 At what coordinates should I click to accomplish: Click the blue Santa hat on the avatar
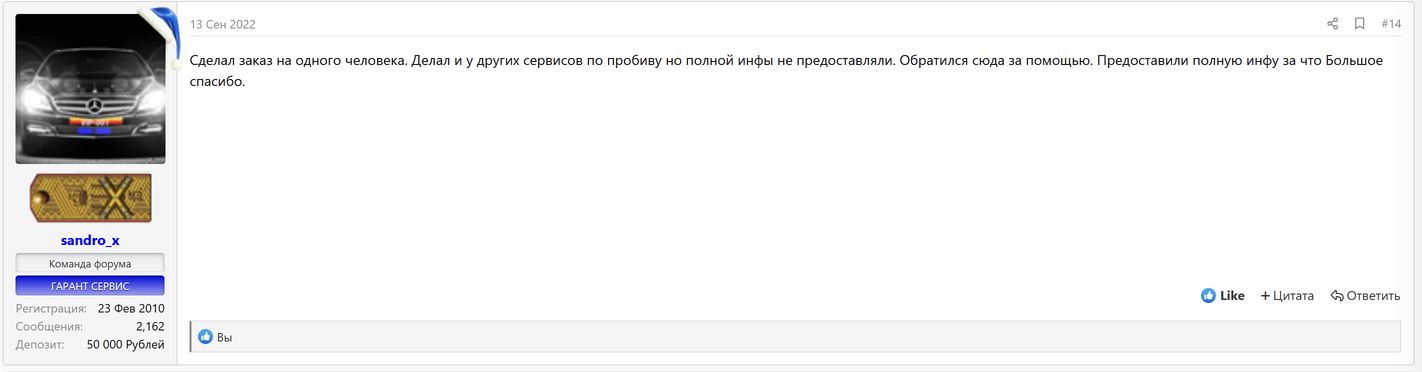(158, 29)
